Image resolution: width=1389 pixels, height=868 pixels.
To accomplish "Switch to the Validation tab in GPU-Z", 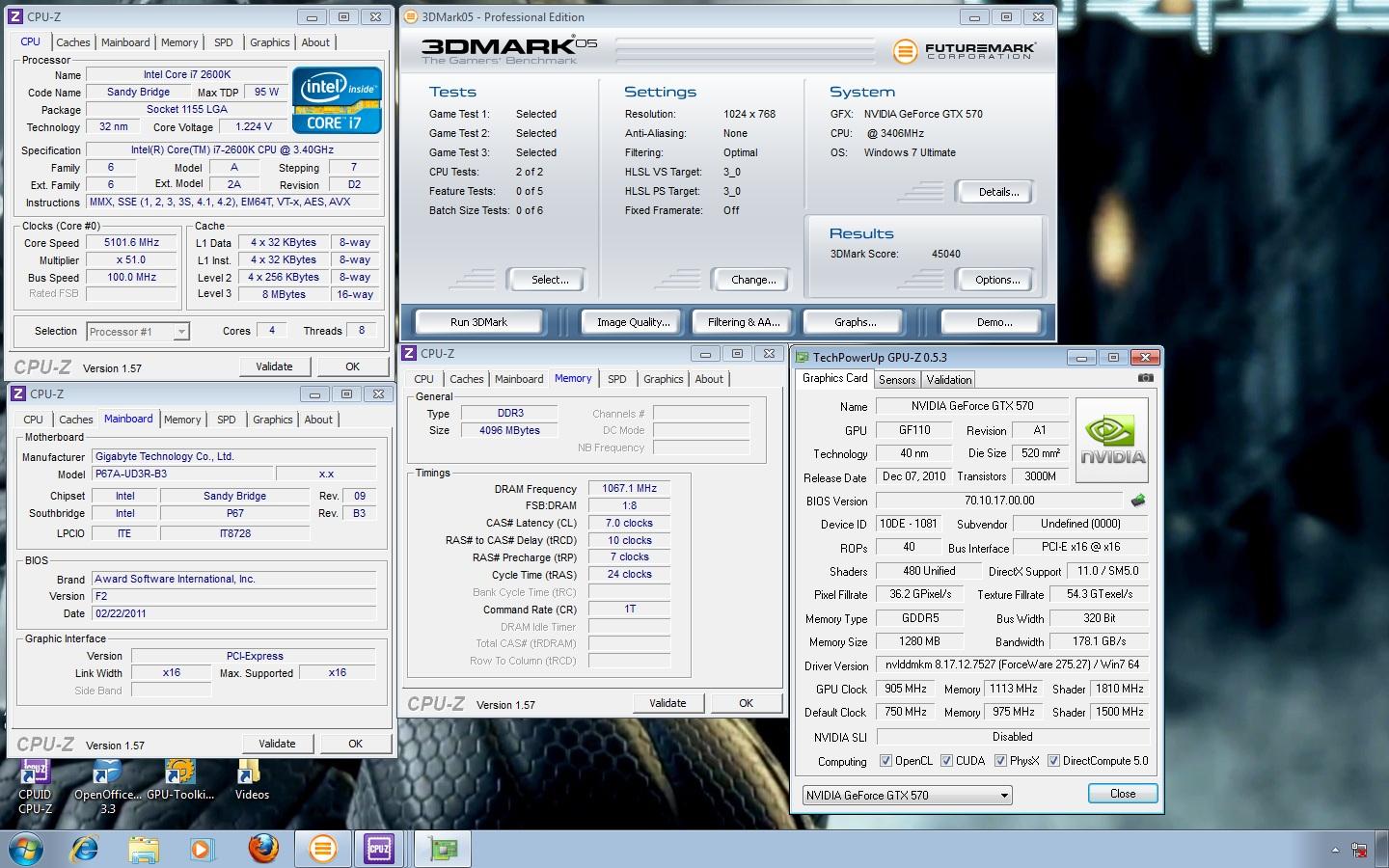I will pos(949,380).
